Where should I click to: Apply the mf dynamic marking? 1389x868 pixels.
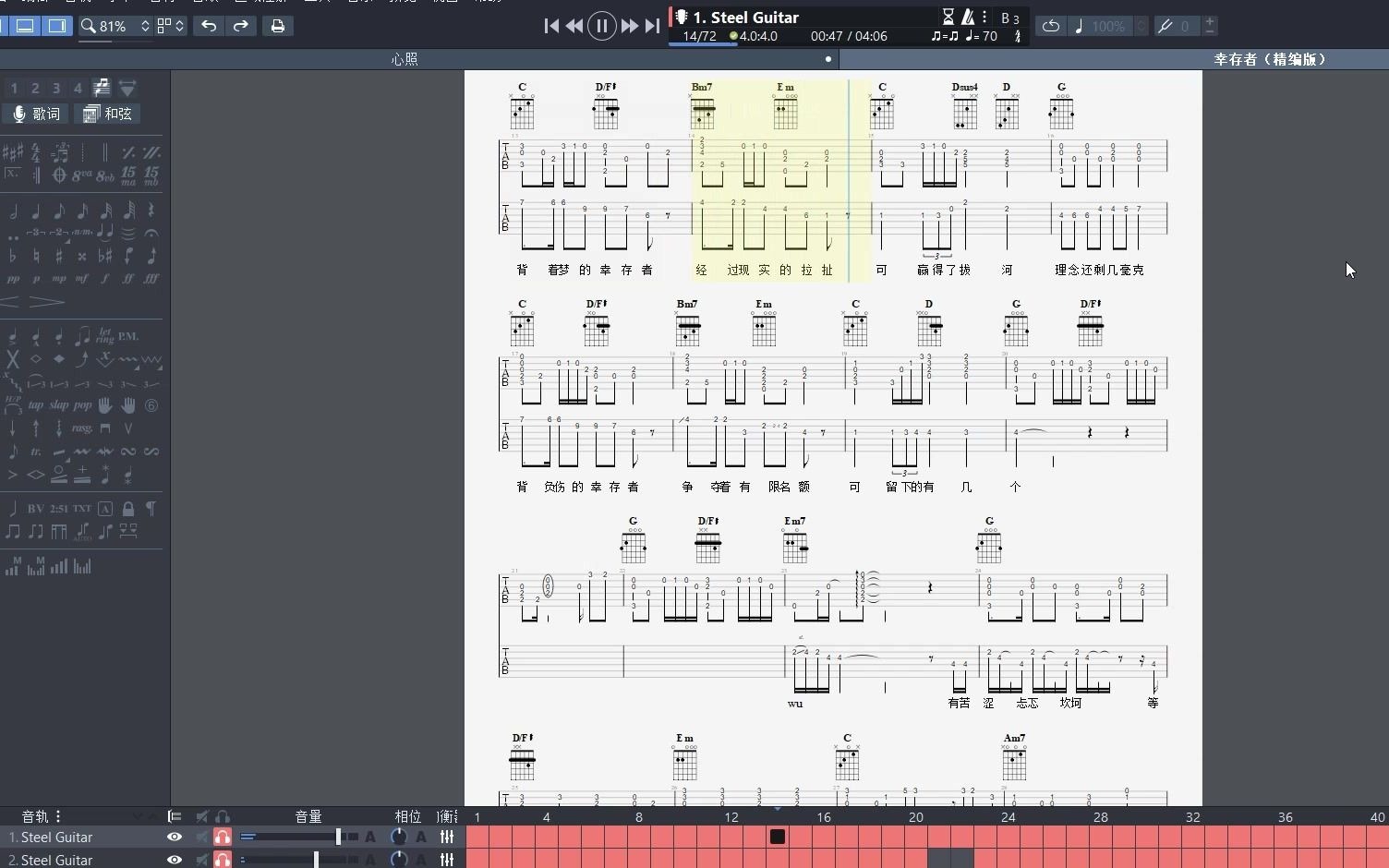coord(82,278)
